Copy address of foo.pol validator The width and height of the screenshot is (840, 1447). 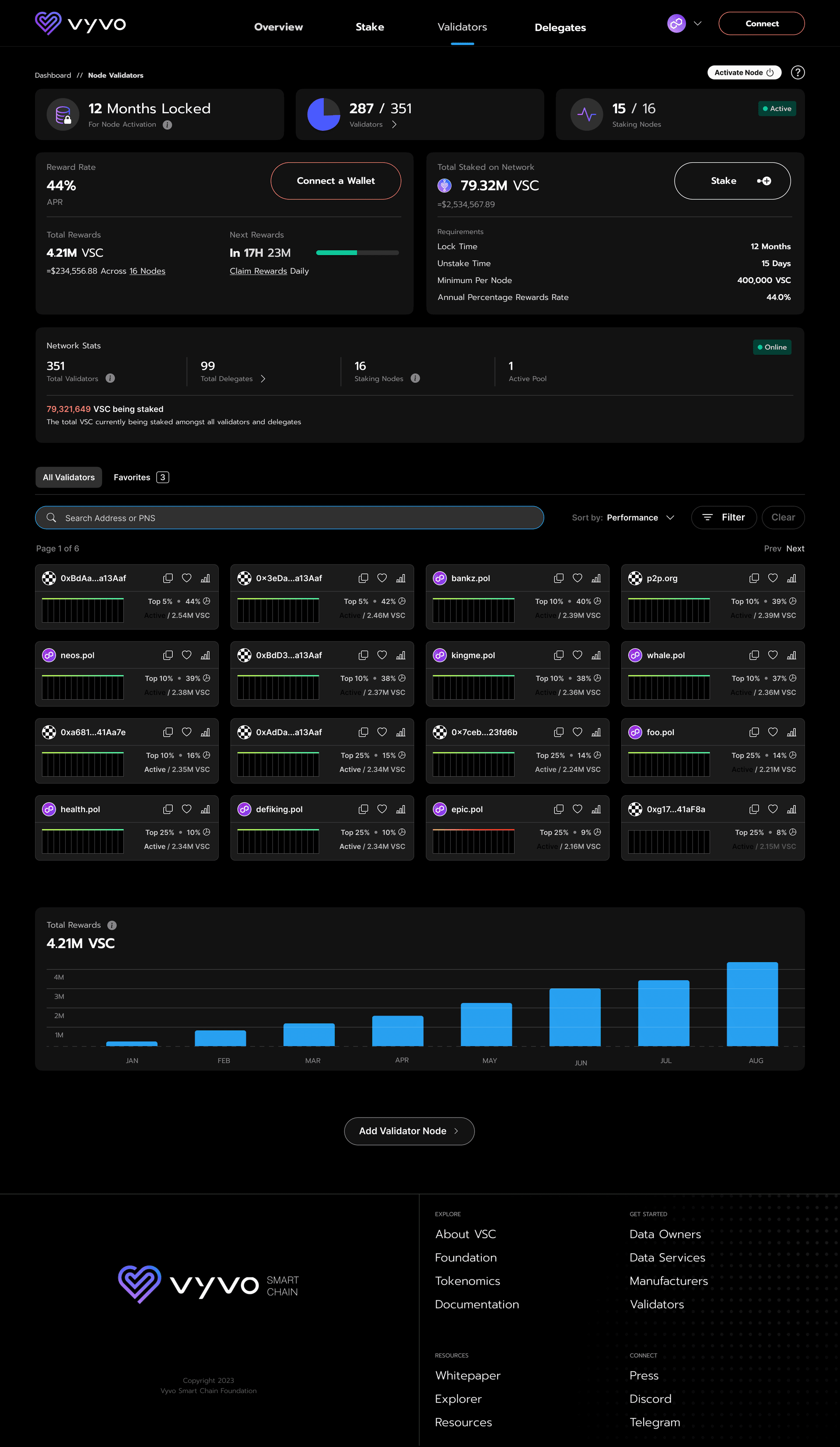(754, 732)
